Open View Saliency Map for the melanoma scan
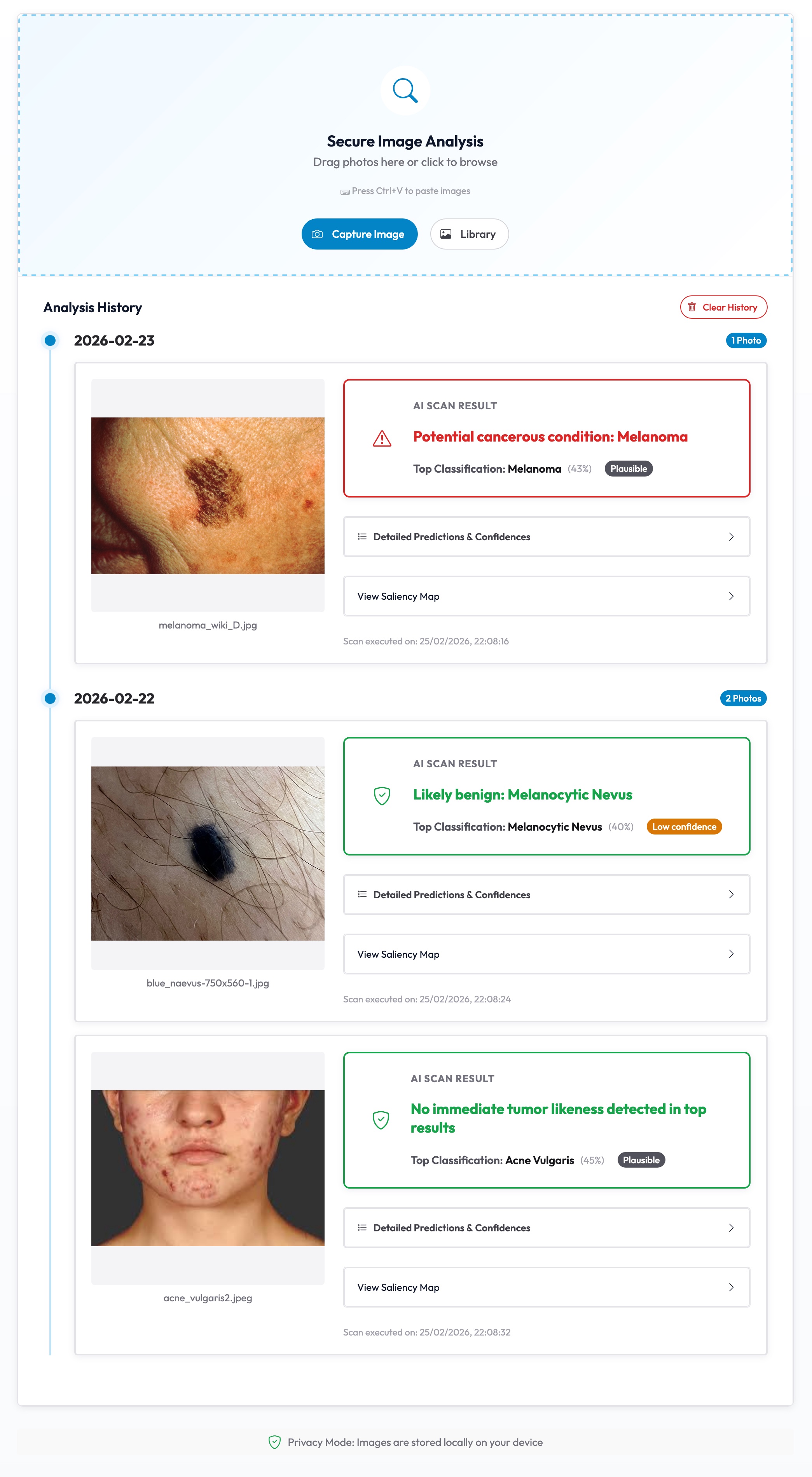The width and height of the screenshot is (812, 1477). pyautogui.click(x=547, y=596)
